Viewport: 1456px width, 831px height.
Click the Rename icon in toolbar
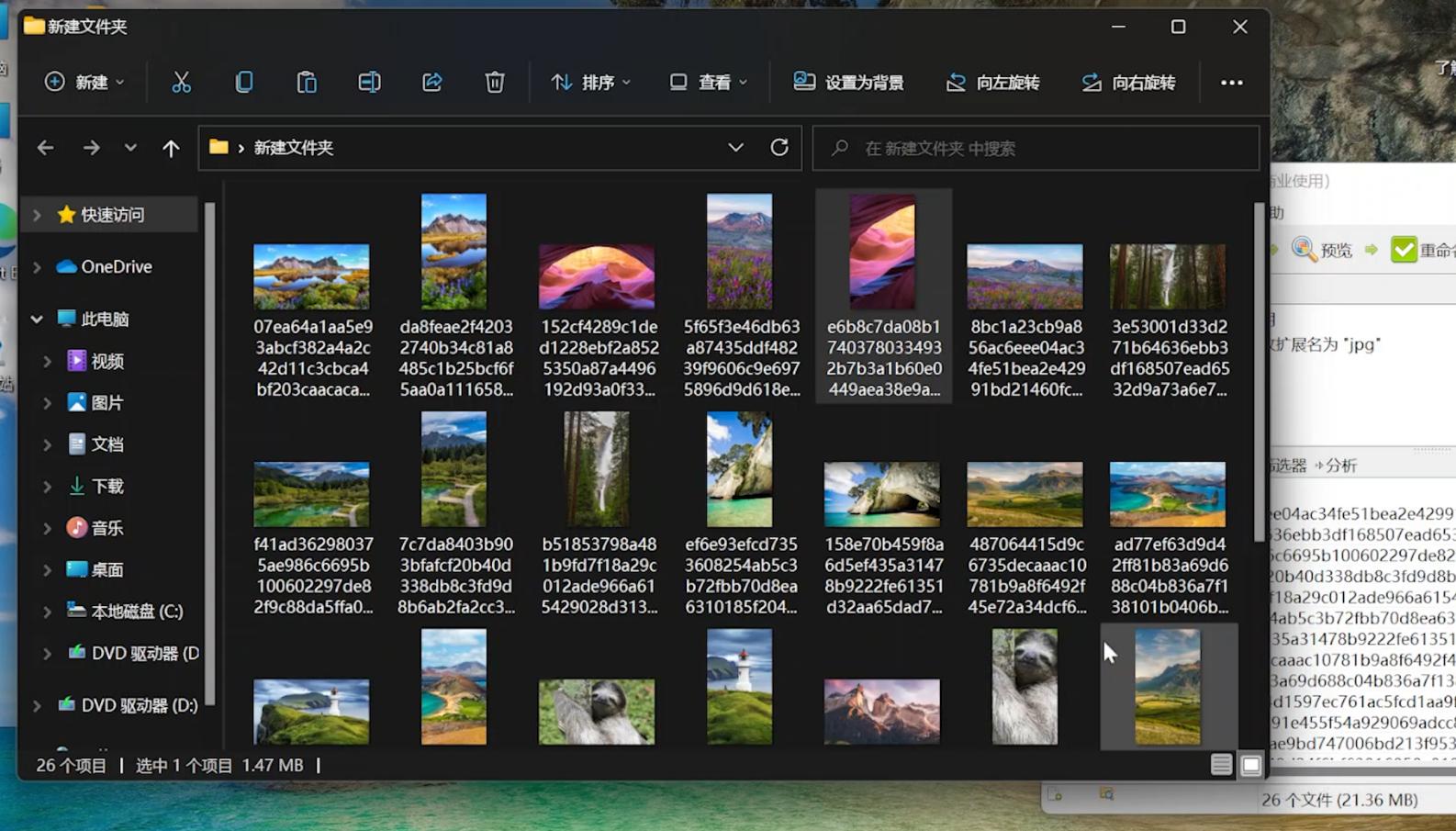(x=369, y=83)
